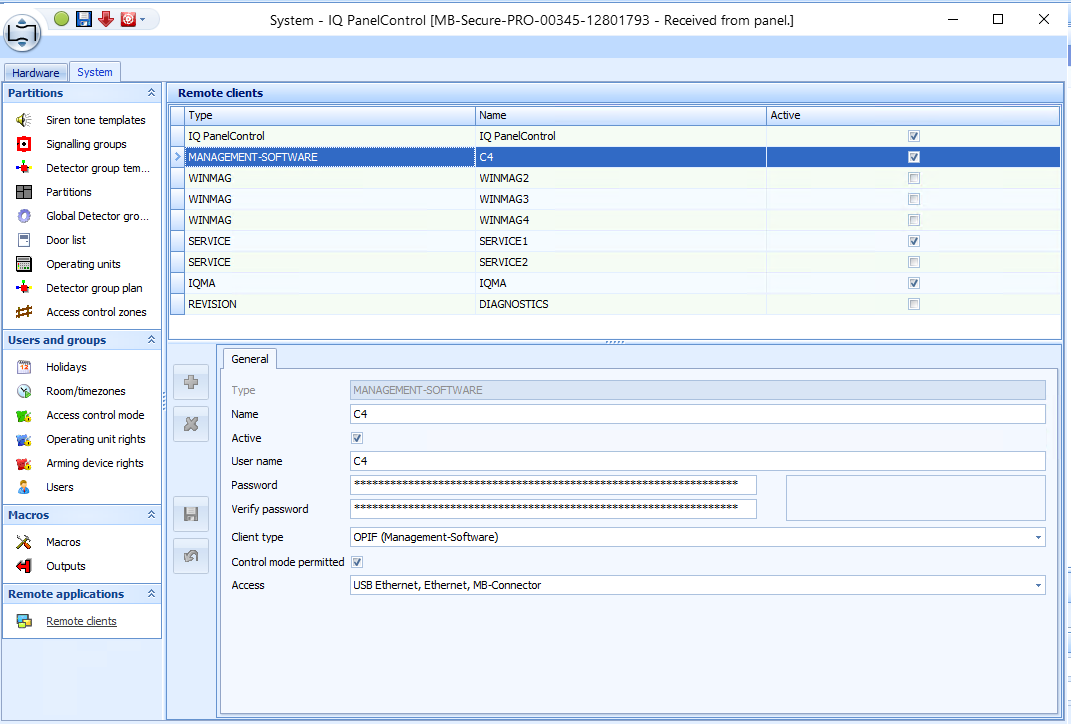Click the Detector group templates icon
Screen dimensions: 1071x724
tap(24, 168)
